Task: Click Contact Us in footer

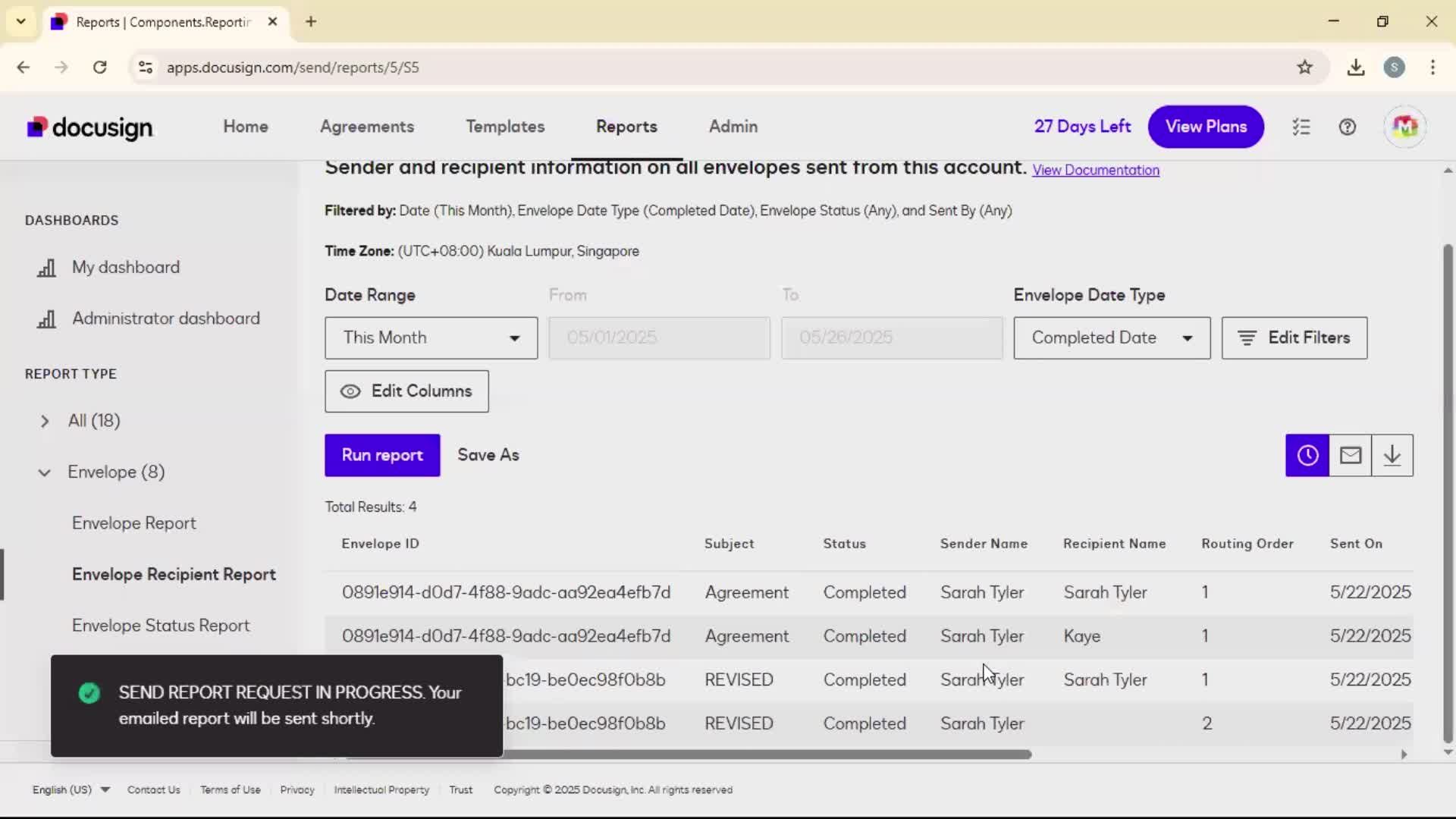Action: [x=154, y=789]
